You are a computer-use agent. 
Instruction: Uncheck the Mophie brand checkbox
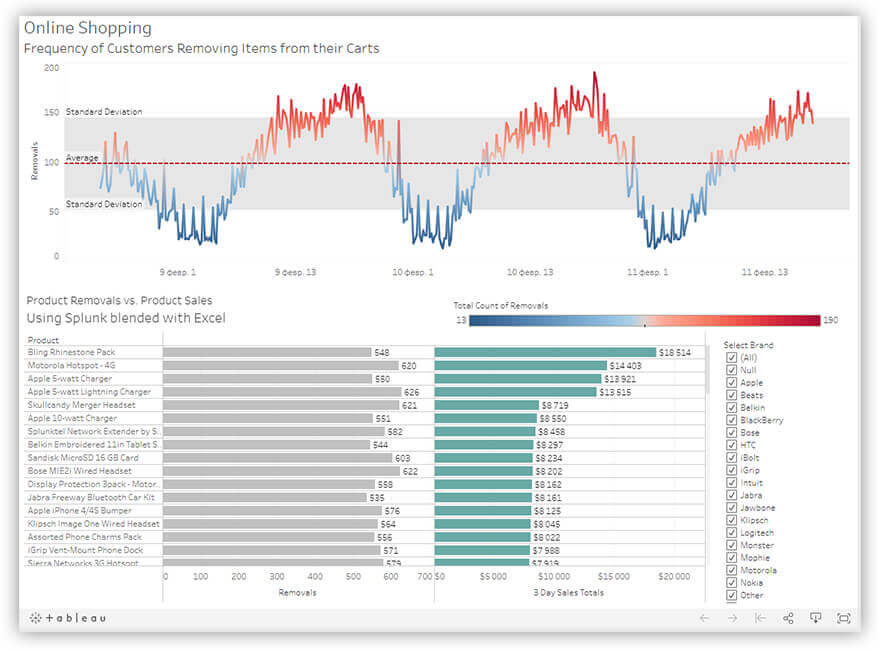coord(731,557)
